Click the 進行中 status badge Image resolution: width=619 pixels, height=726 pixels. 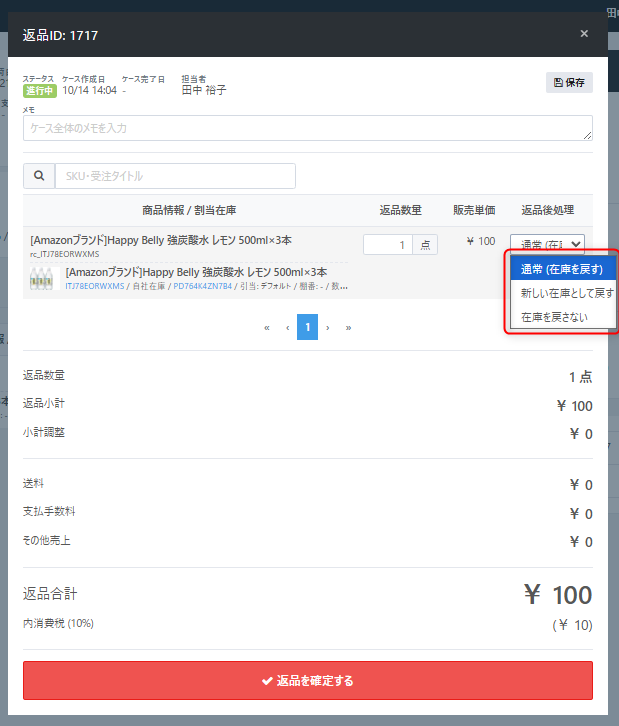(x=40, y=91)
